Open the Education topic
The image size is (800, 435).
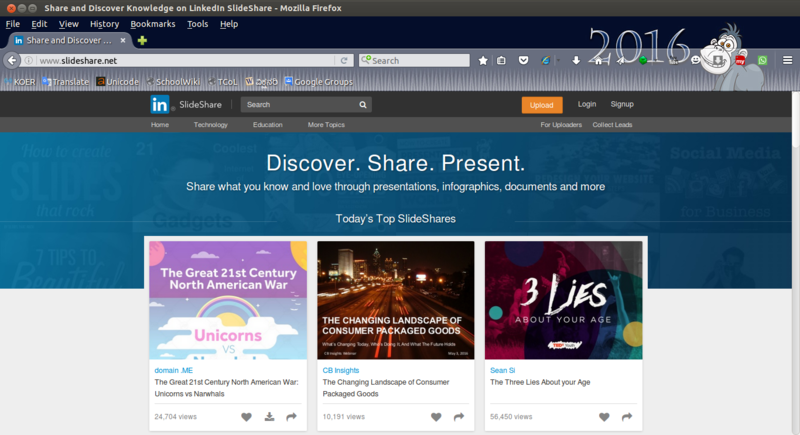[267, 124]
